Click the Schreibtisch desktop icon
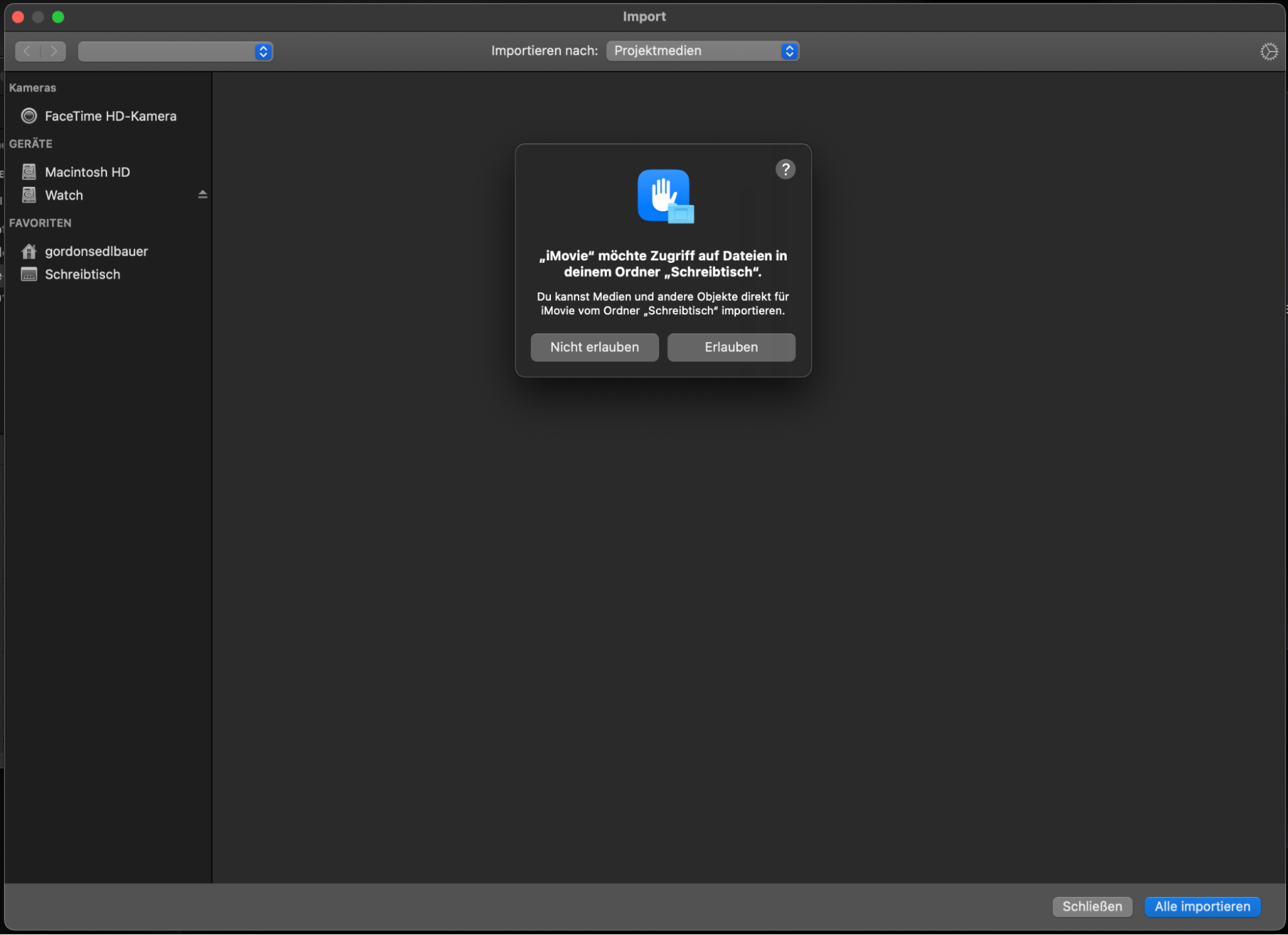The height and width of the screenshot is (935, 1288). [29, 275]
